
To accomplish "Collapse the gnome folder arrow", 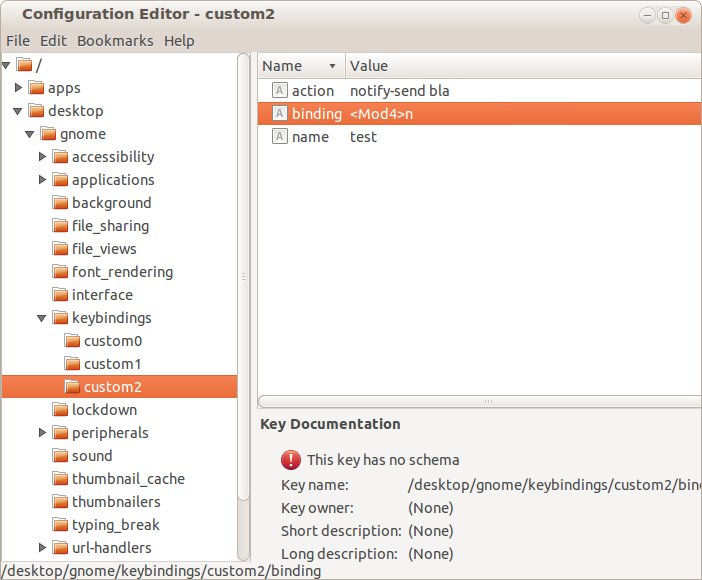I will point(30,134).
